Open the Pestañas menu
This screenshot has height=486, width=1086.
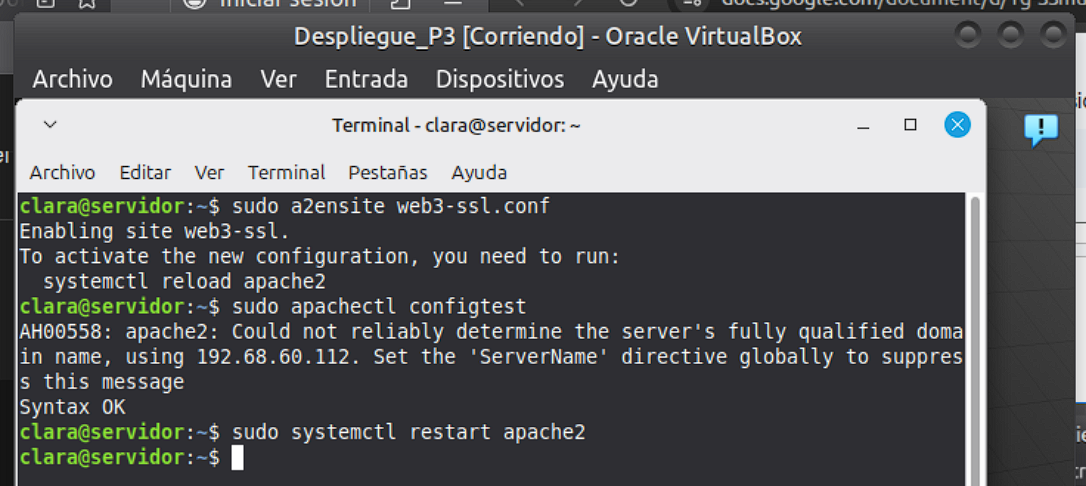[x=387, y=172]
